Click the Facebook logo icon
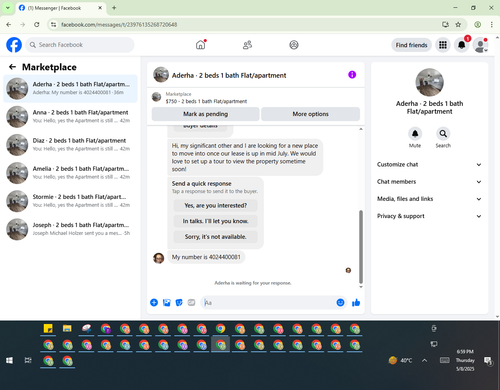This screenshot has height=390, width=500. pyautogui.click(x=14, y=45)
